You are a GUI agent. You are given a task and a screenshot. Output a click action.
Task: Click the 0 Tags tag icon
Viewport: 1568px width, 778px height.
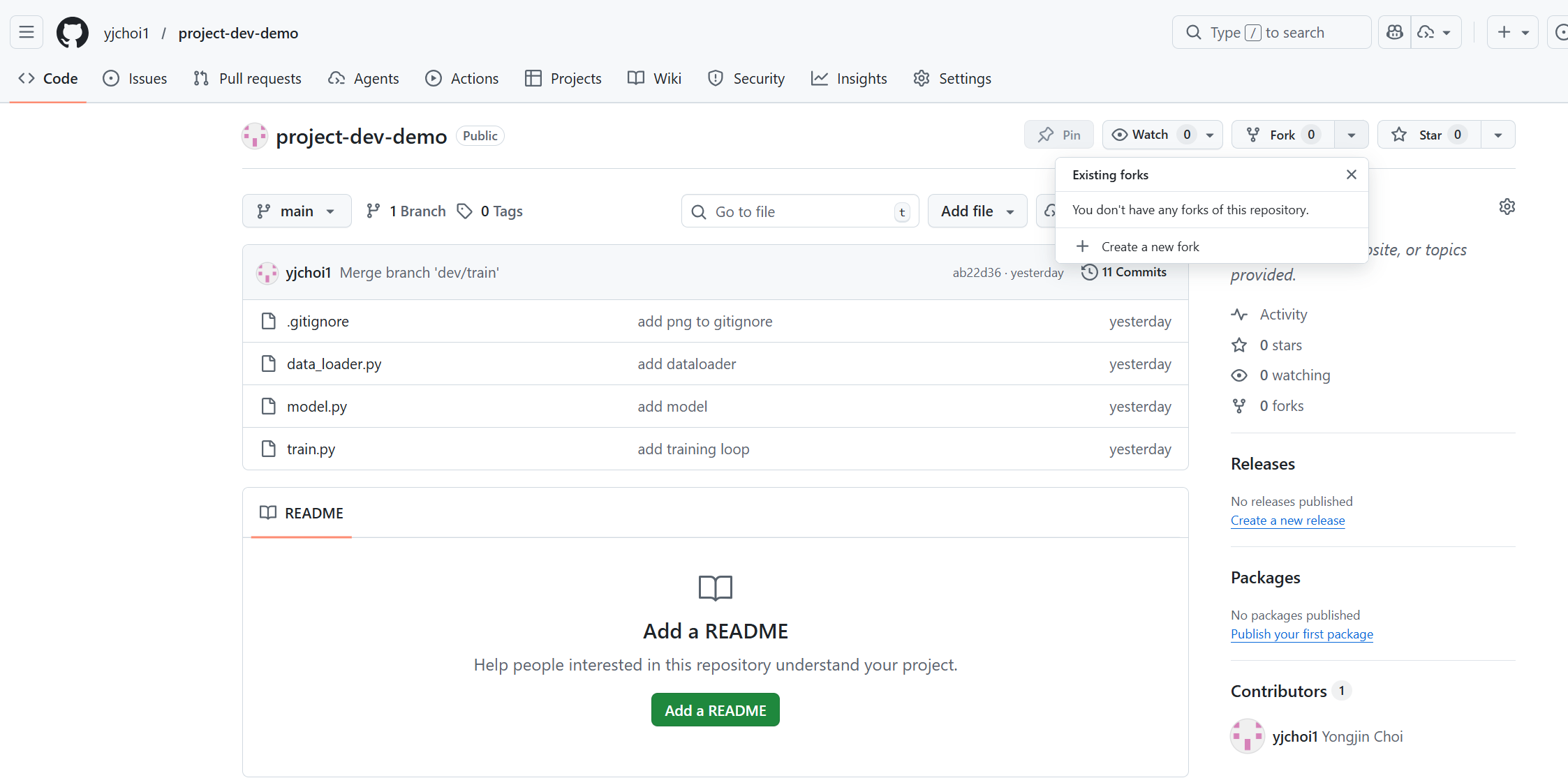tap(464, 211)
